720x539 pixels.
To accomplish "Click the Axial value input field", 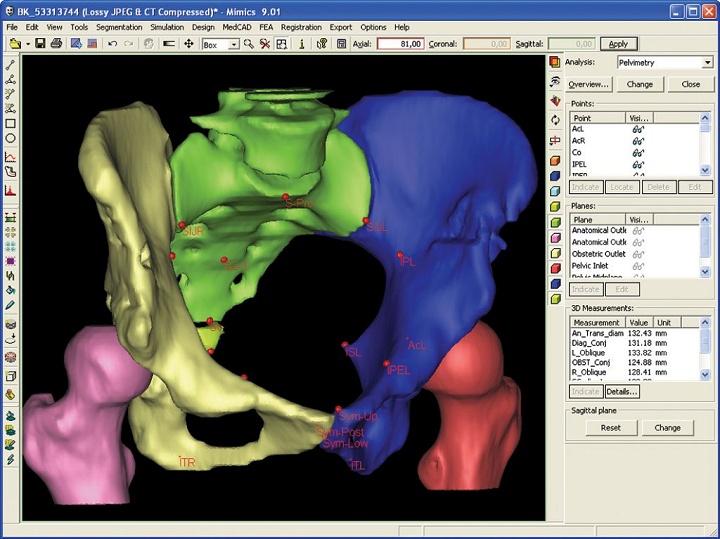I will tap(400, 44).
